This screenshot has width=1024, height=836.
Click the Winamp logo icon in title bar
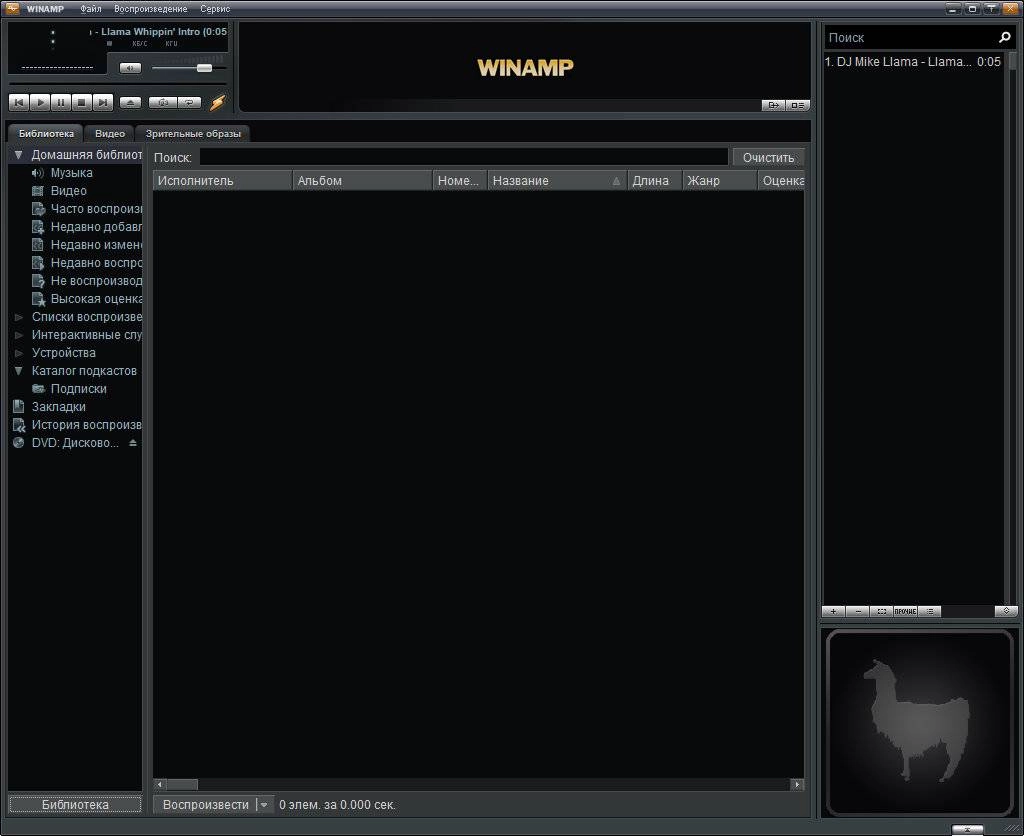coord(12,8)
